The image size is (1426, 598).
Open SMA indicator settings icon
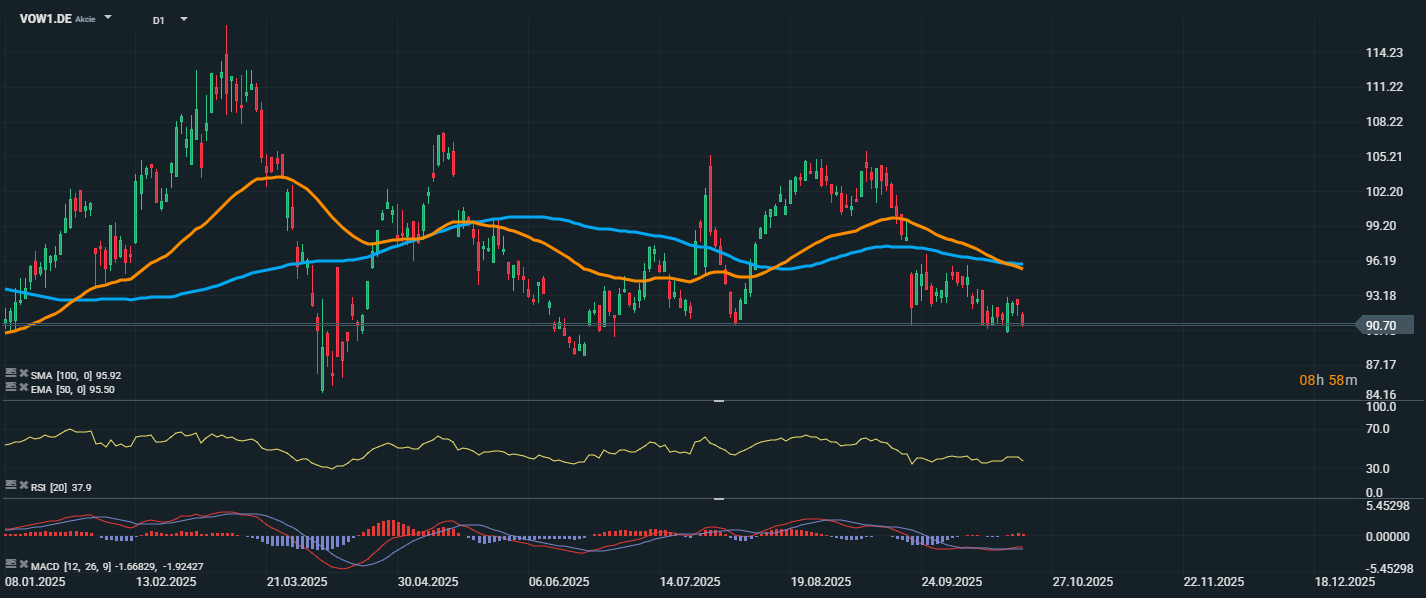point(10,373)
